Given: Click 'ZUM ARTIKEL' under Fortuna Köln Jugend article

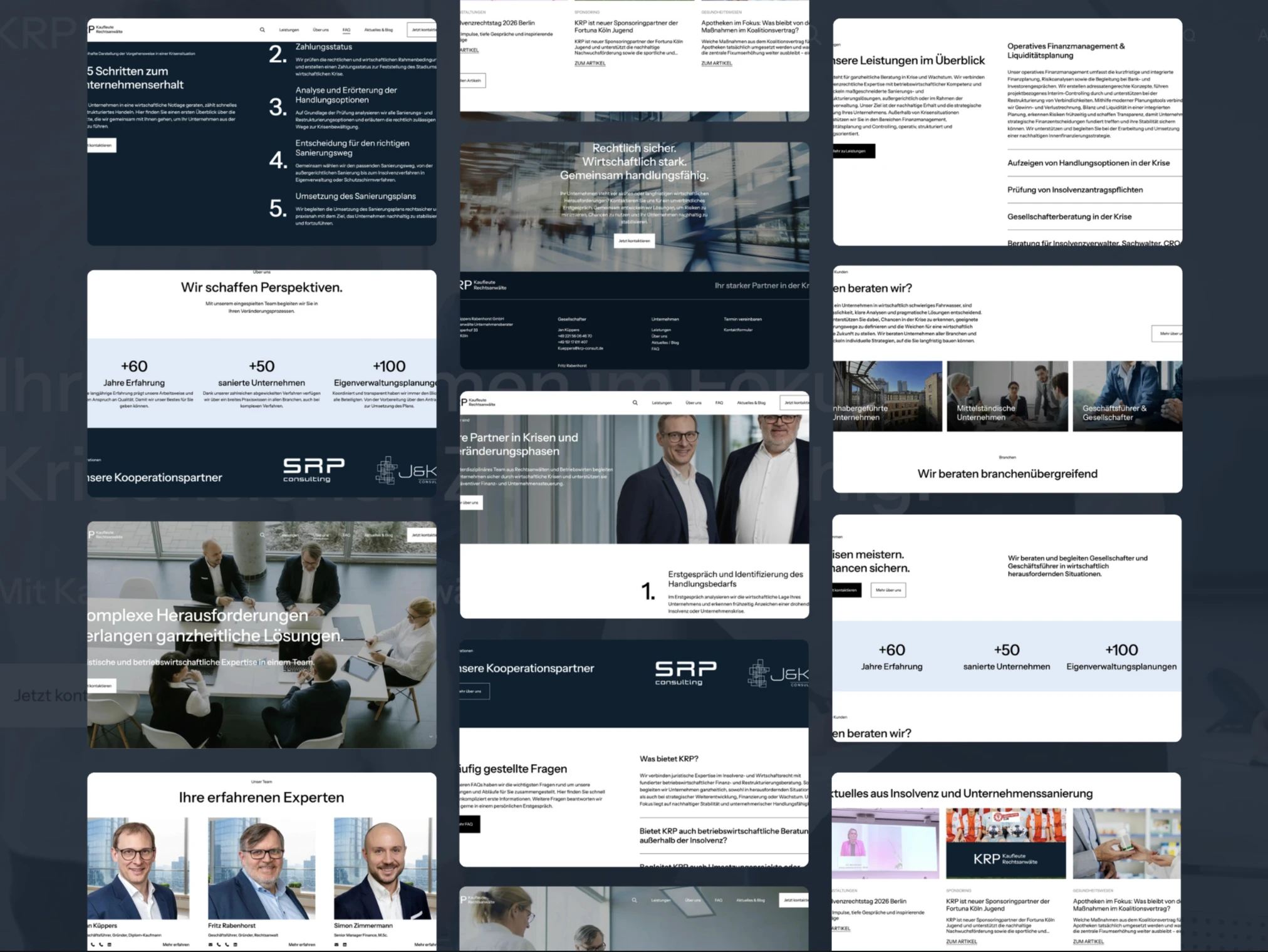Looking at the screenshot, I should 961,941.
